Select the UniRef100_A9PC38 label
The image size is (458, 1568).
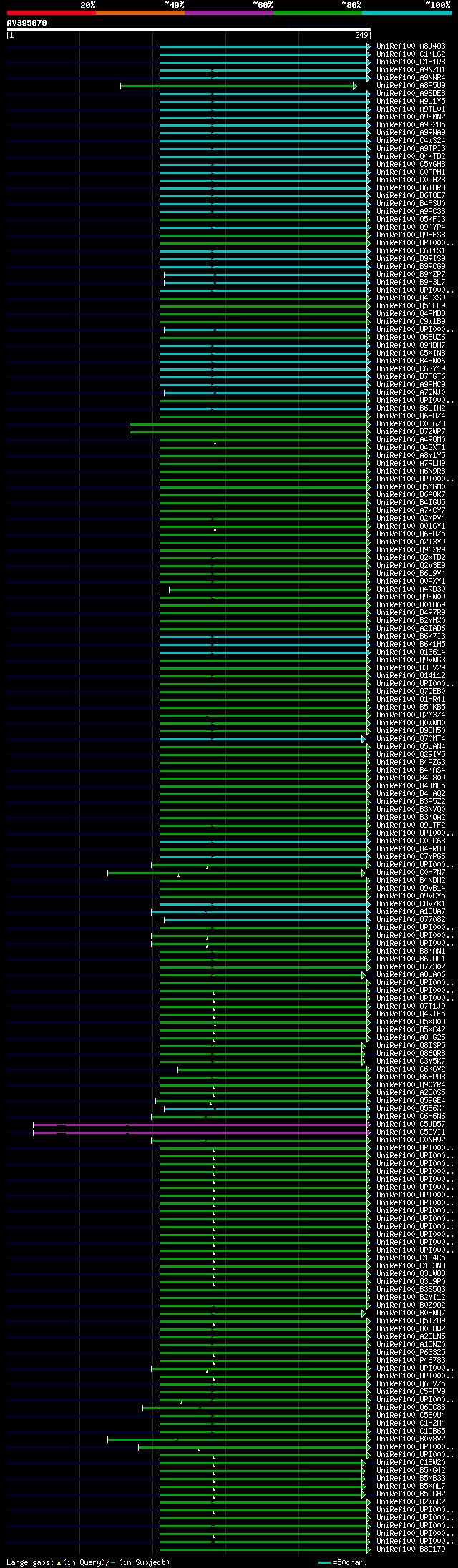(411, 211)
